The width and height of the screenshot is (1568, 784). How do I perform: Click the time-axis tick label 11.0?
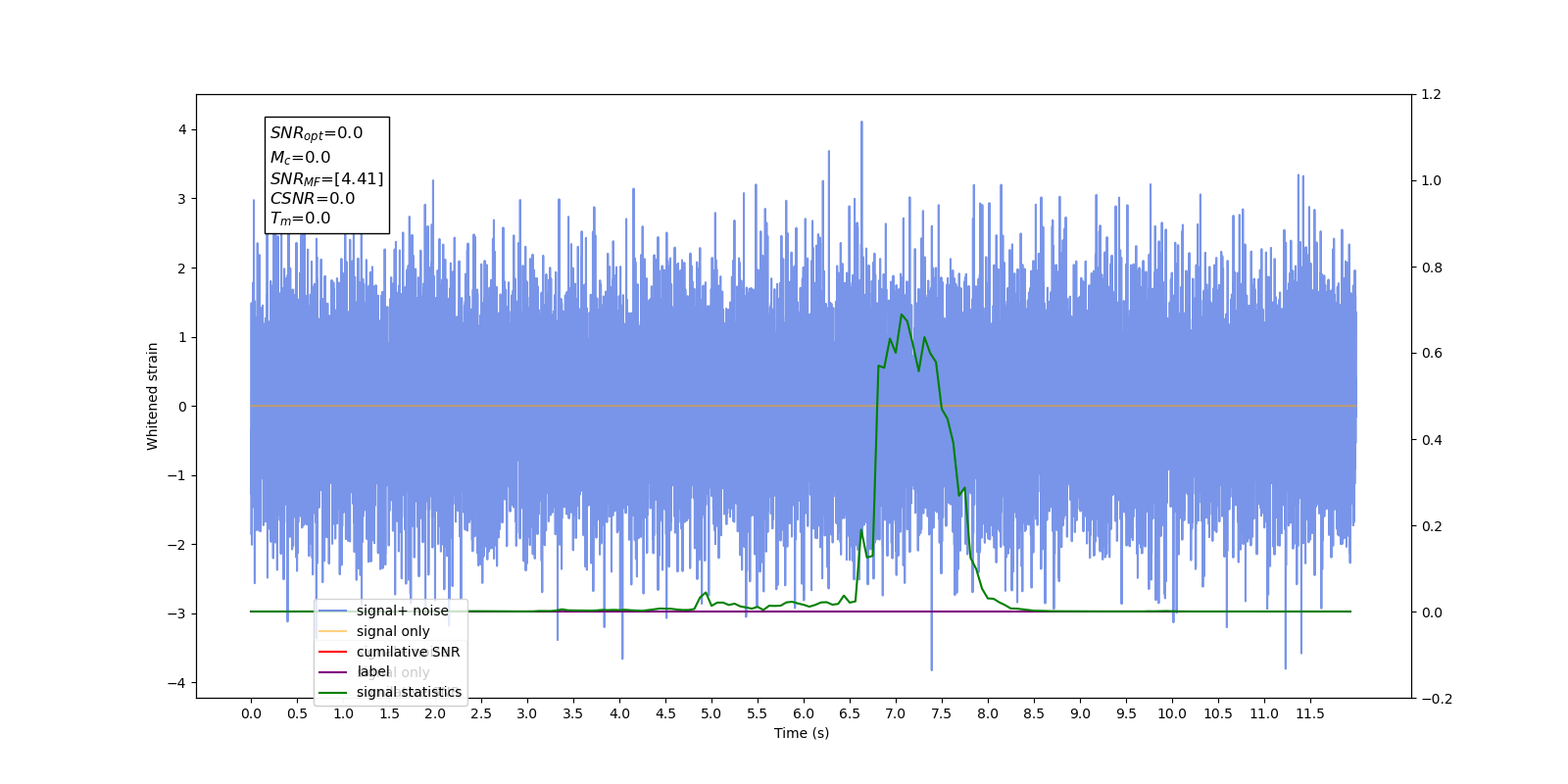click(x=1264, y=713)
